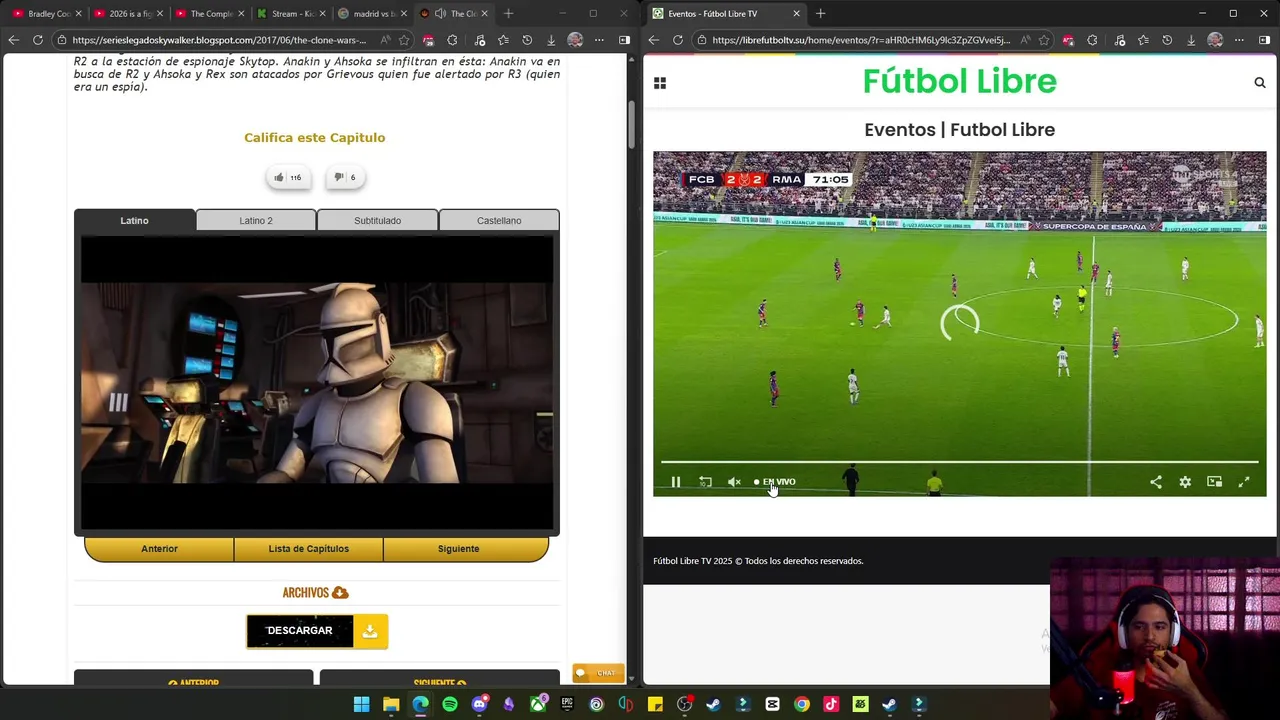Go back in the right browser
The width and height of the screenshot is (1280, 720).
pyautogui.click(x=653, y=40)
